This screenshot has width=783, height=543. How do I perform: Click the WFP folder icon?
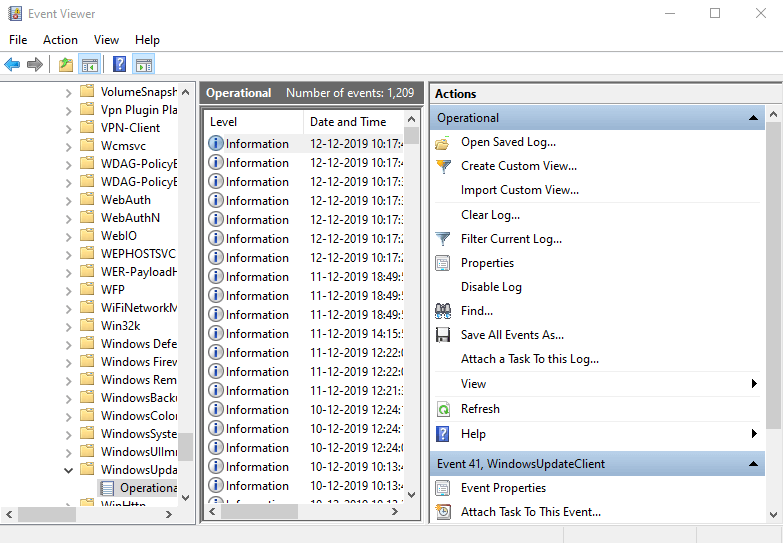(x=87, y=289)
